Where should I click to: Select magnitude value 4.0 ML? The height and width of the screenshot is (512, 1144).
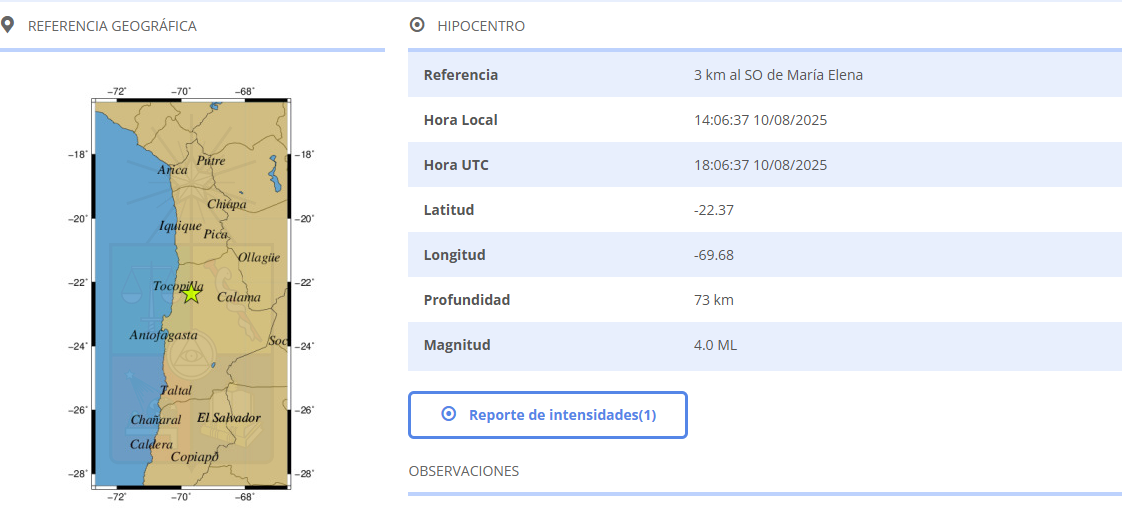coord(716,345)
